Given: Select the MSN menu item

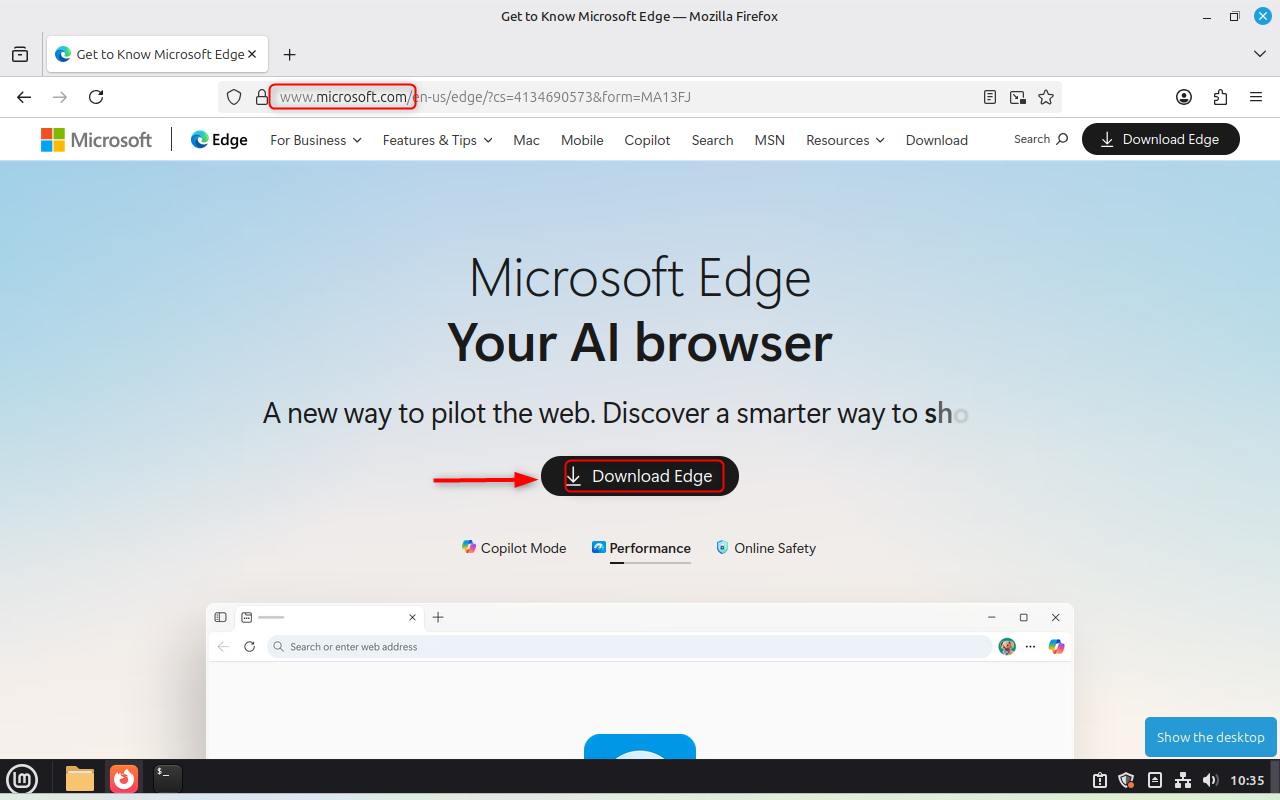Looking at the screenshot, I should pos(769,140).
